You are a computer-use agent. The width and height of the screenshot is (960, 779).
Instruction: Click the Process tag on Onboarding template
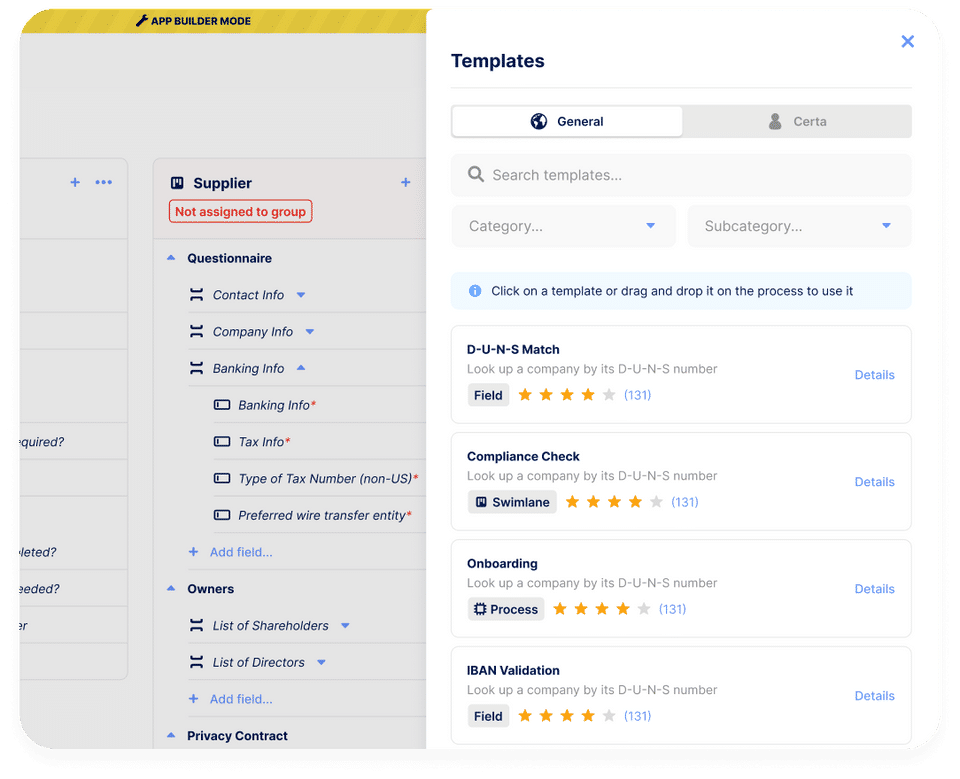(506, 609)
